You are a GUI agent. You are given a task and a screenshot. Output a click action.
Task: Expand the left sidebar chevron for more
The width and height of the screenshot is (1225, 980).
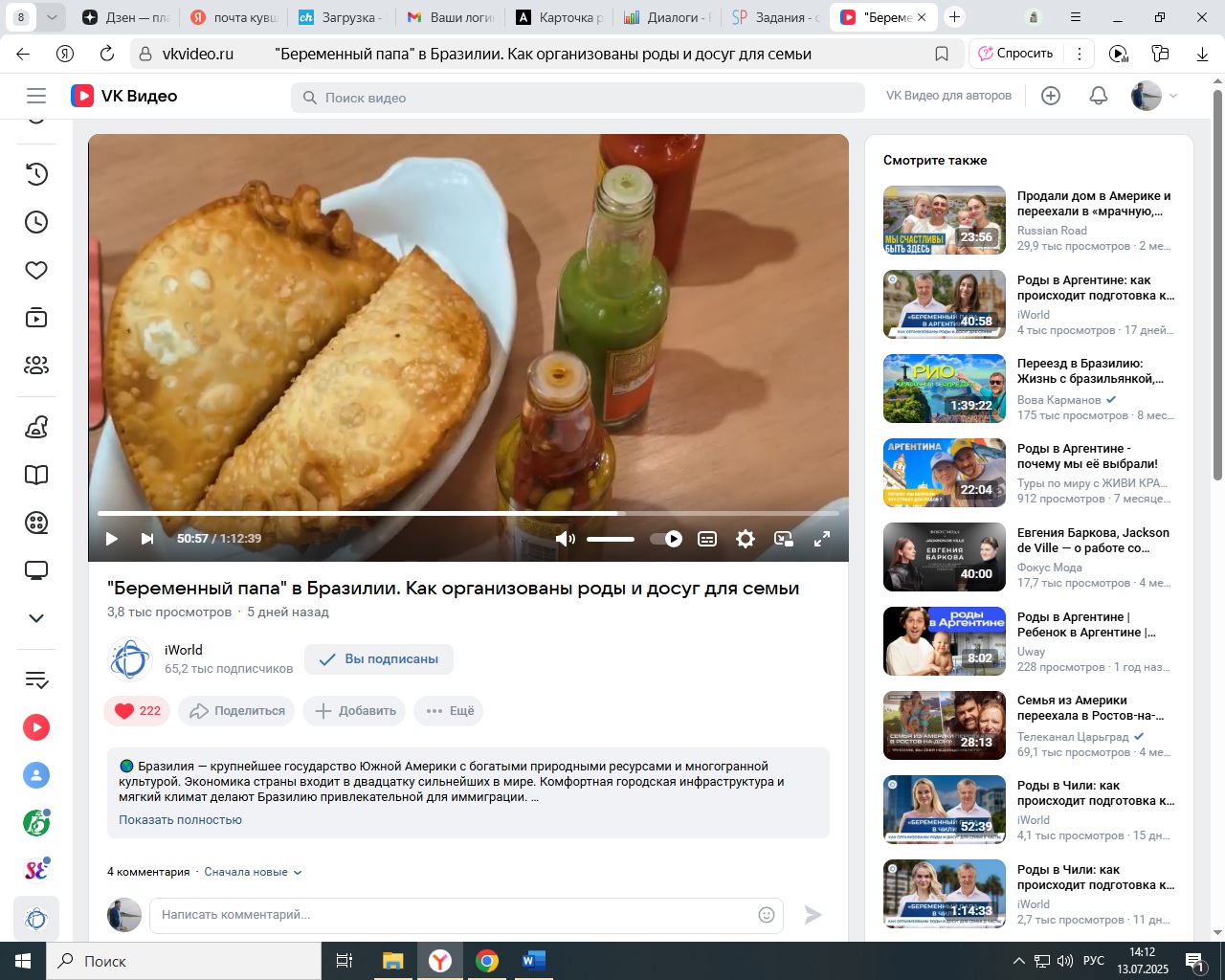coord(36,618)
